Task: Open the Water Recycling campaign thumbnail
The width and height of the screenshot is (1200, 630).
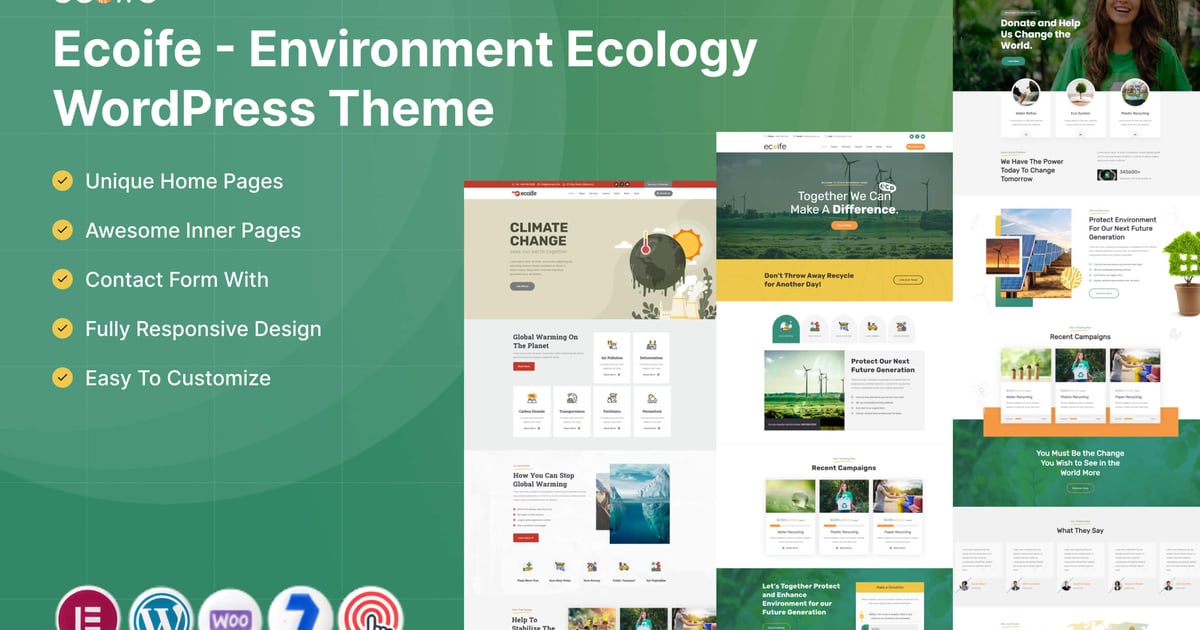Action: [x=790, y=497]
